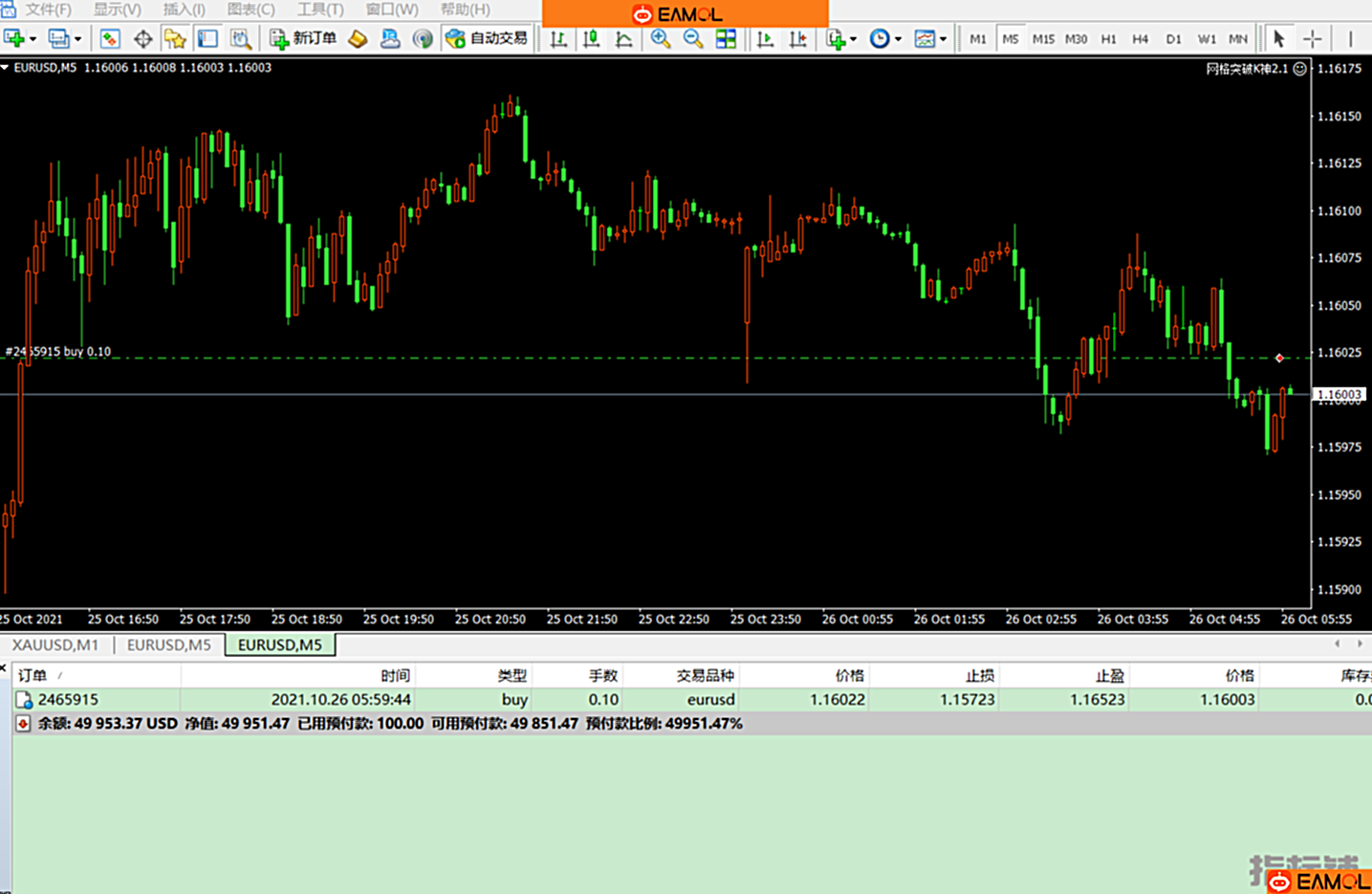Click the red take-profit marker on chart

tap(1279, 358)
